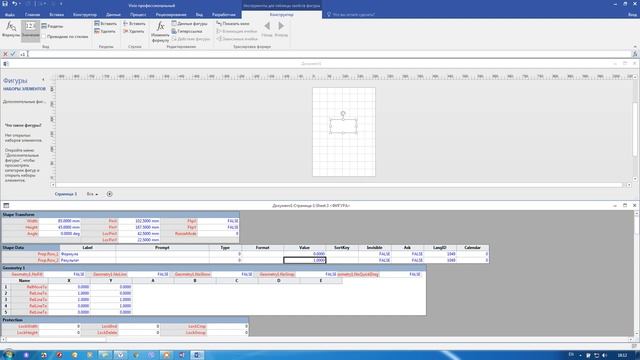The width and height of the screenshot is (640, 360).
Task: Click the Save icon in quick access
Action: click(x=4, y=4)
